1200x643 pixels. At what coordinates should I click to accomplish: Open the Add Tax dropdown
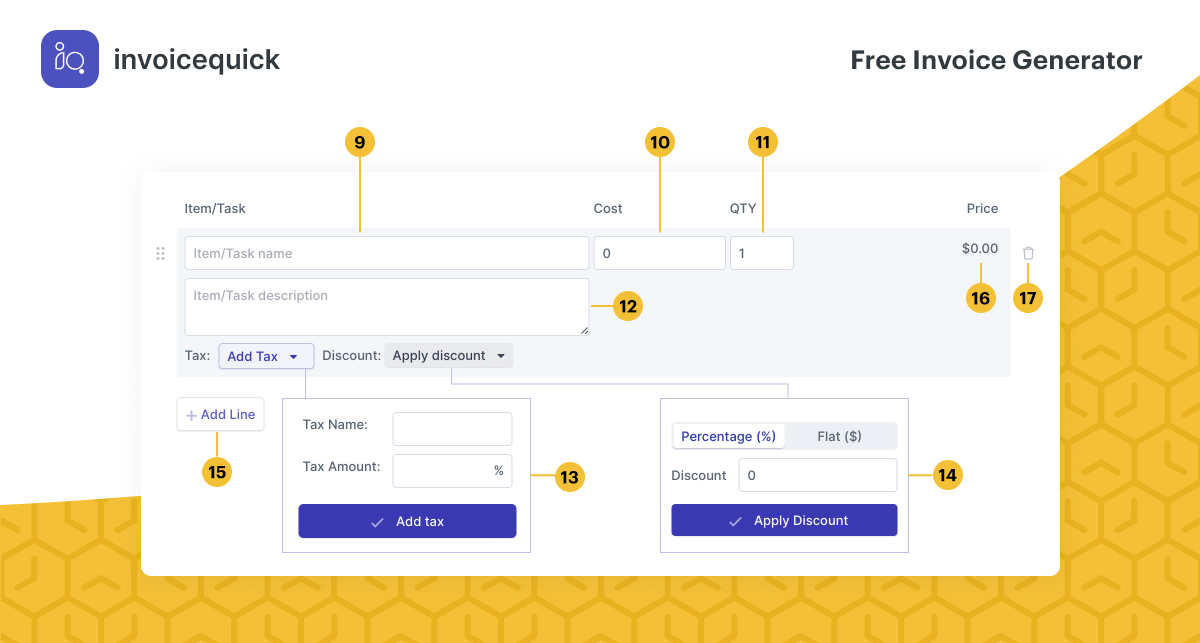coord(265,356)
